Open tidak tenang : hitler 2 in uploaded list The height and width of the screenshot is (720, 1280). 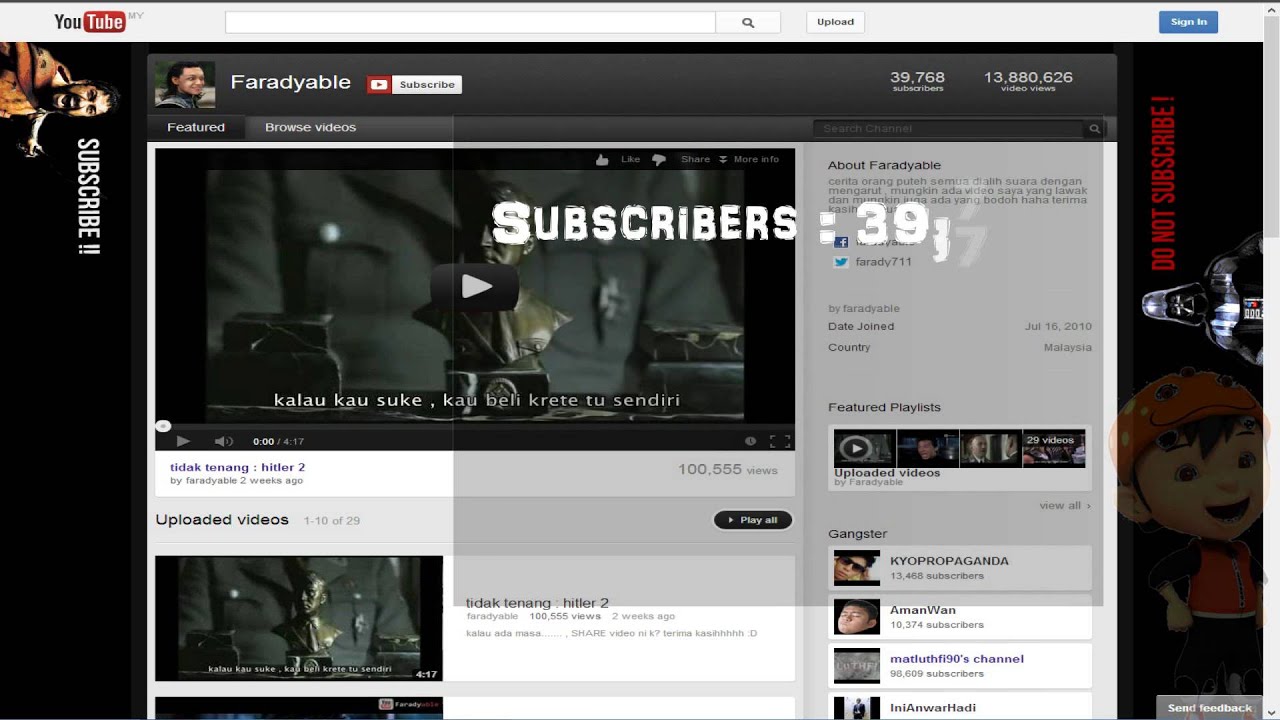[537, 603]
